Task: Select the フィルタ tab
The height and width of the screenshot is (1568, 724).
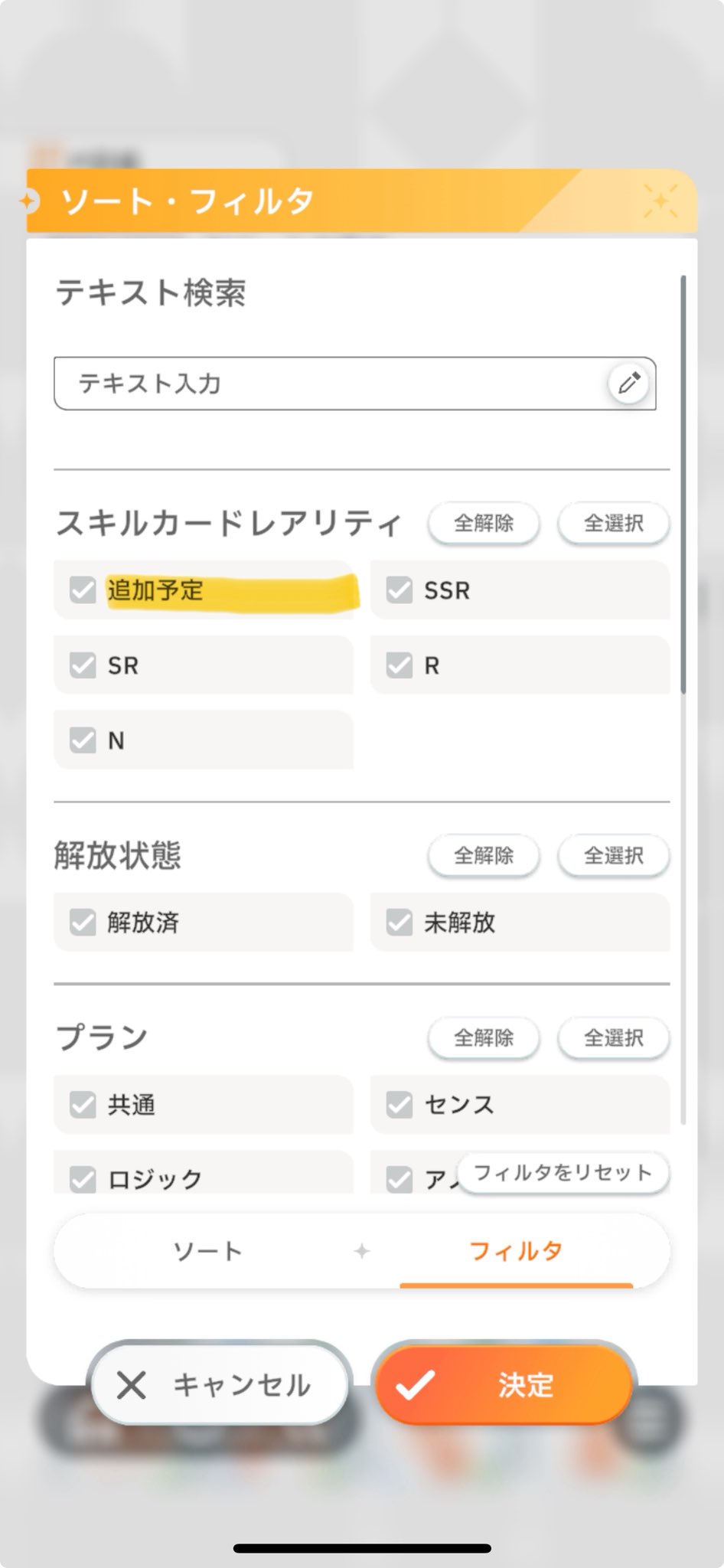Action: (x=516, y=1251)
